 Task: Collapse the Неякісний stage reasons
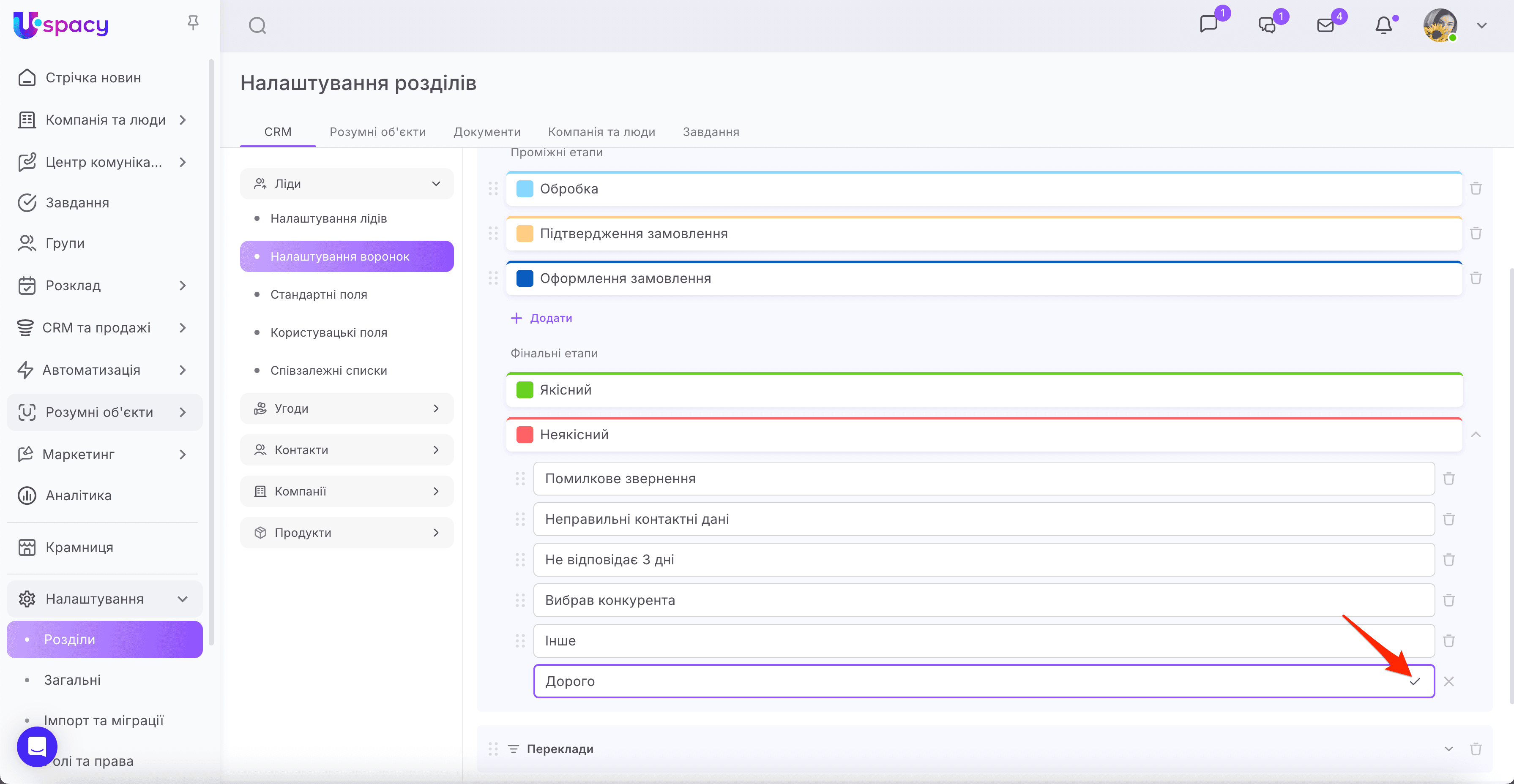point(1476,435)
